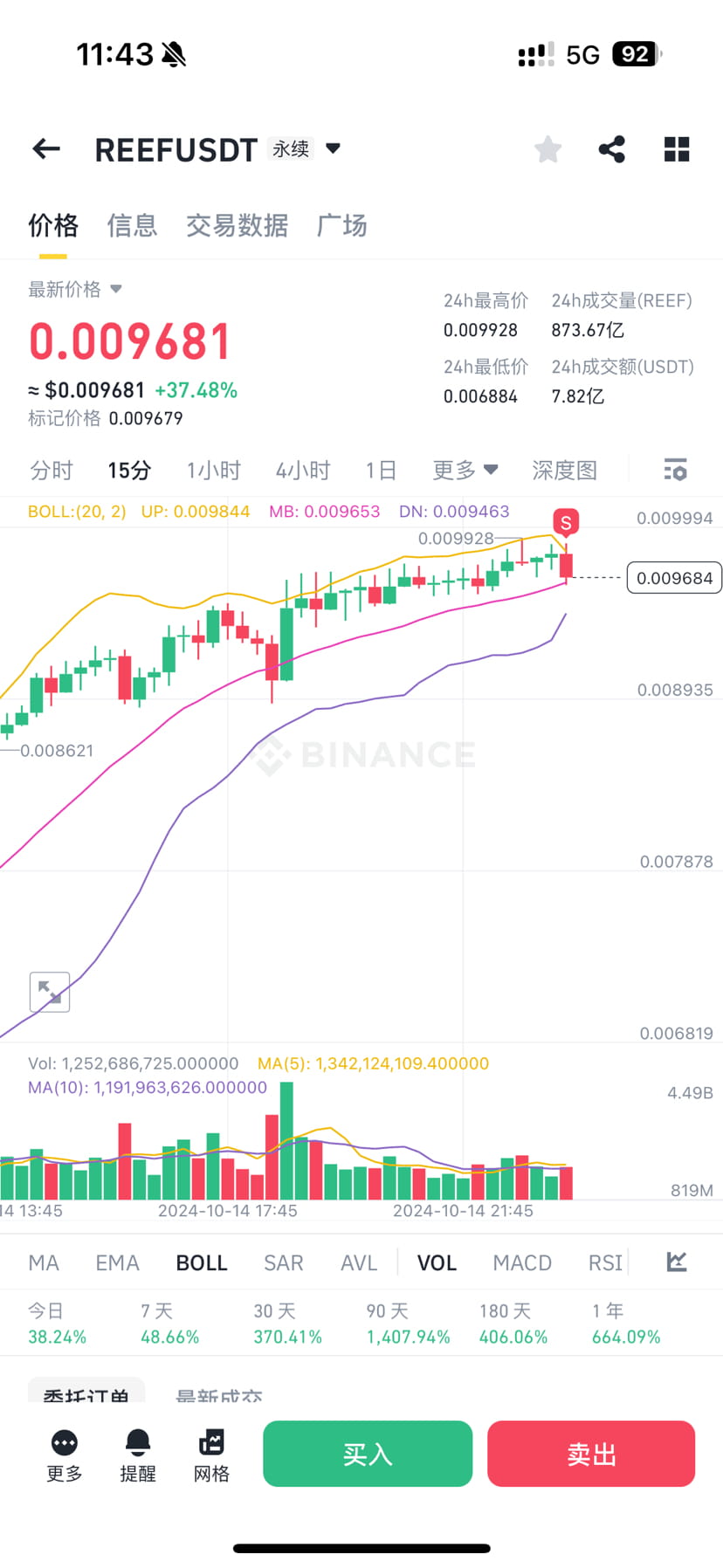Switch to the 交易数据 tab
The image size is (723, 1568).
pyautogui.click(x=237, y=225)
